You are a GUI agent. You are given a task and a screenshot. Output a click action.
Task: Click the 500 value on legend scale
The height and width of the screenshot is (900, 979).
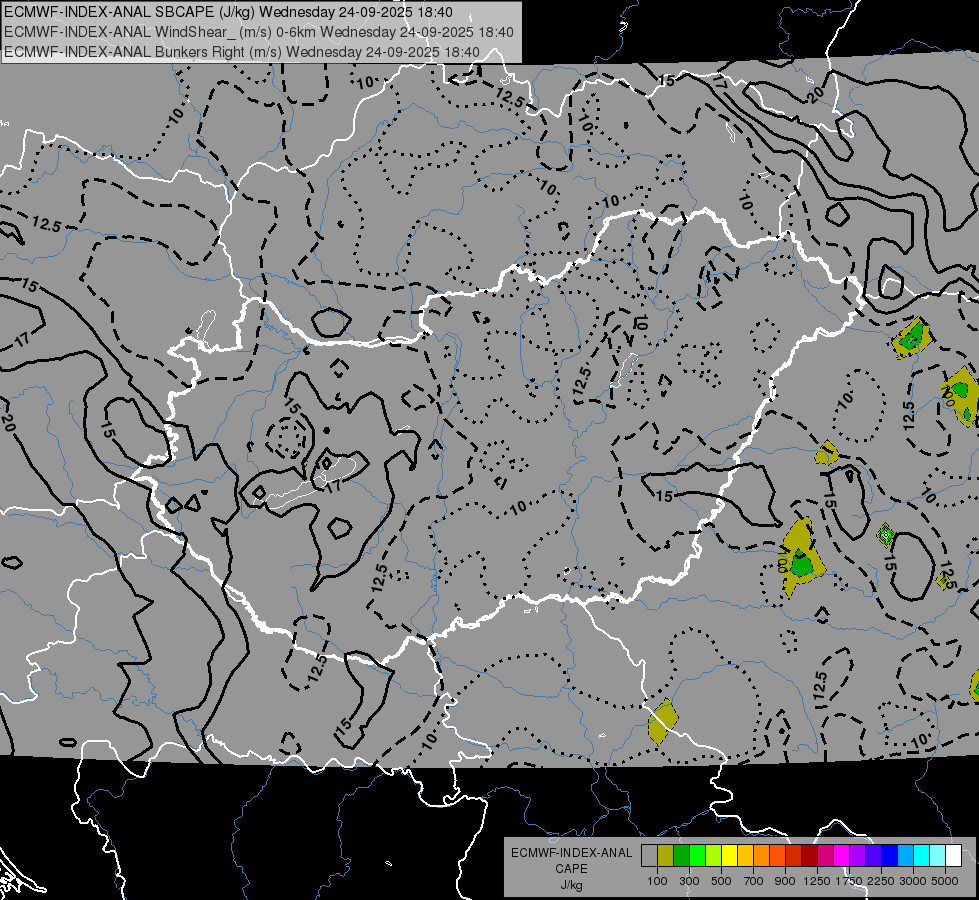coord(721,881)
